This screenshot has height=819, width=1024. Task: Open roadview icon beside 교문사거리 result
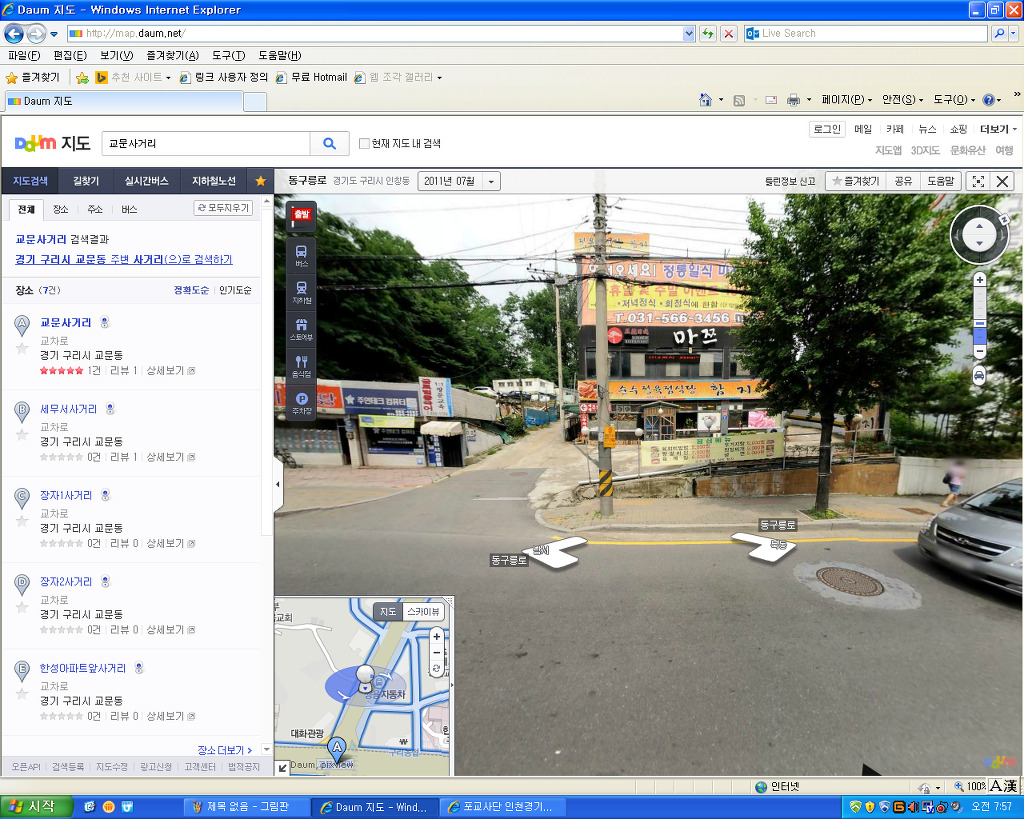click(x=104, y=322)
